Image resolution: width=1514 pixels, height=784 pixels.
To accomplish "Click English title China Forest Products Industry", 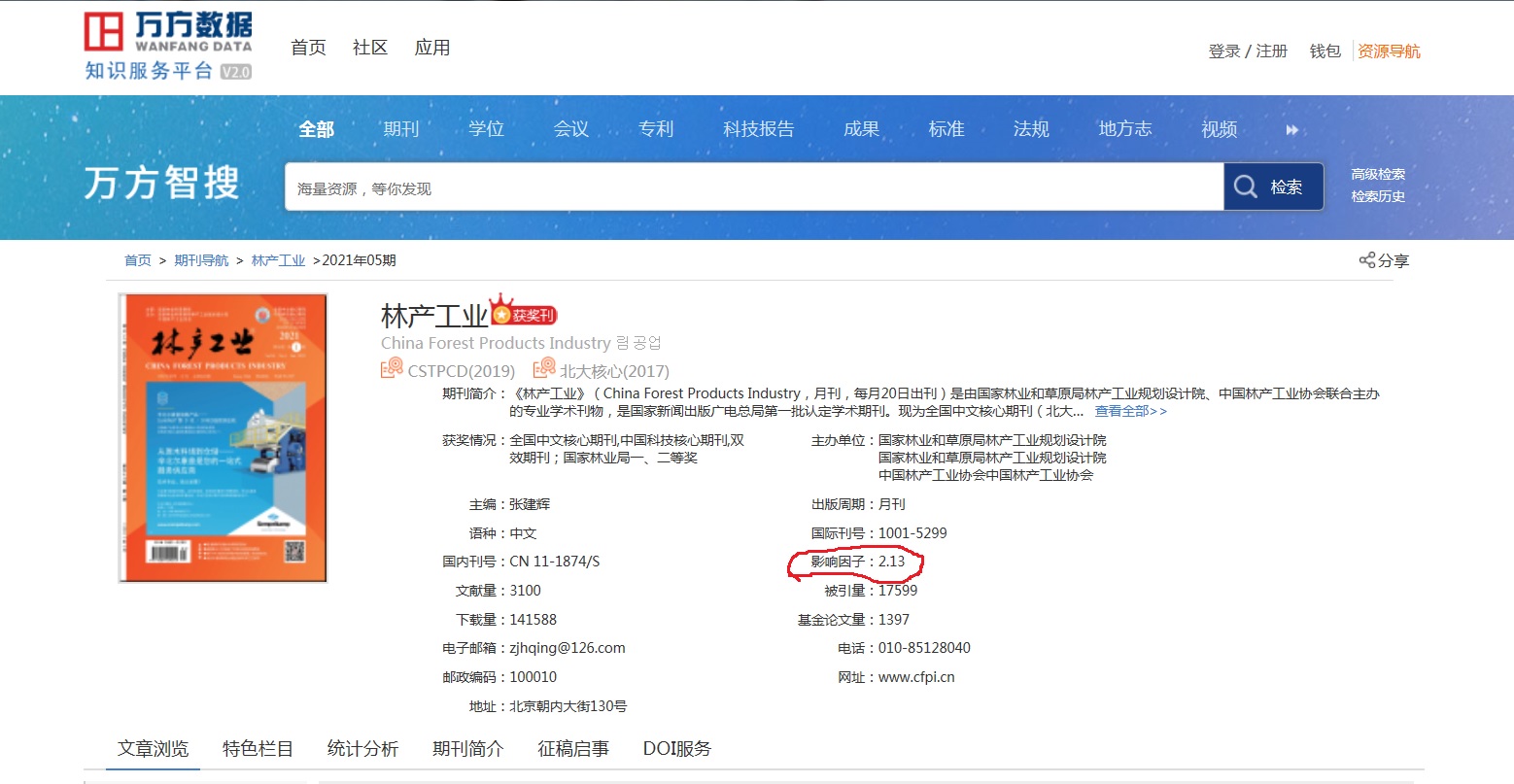I will tap(496, 343).
